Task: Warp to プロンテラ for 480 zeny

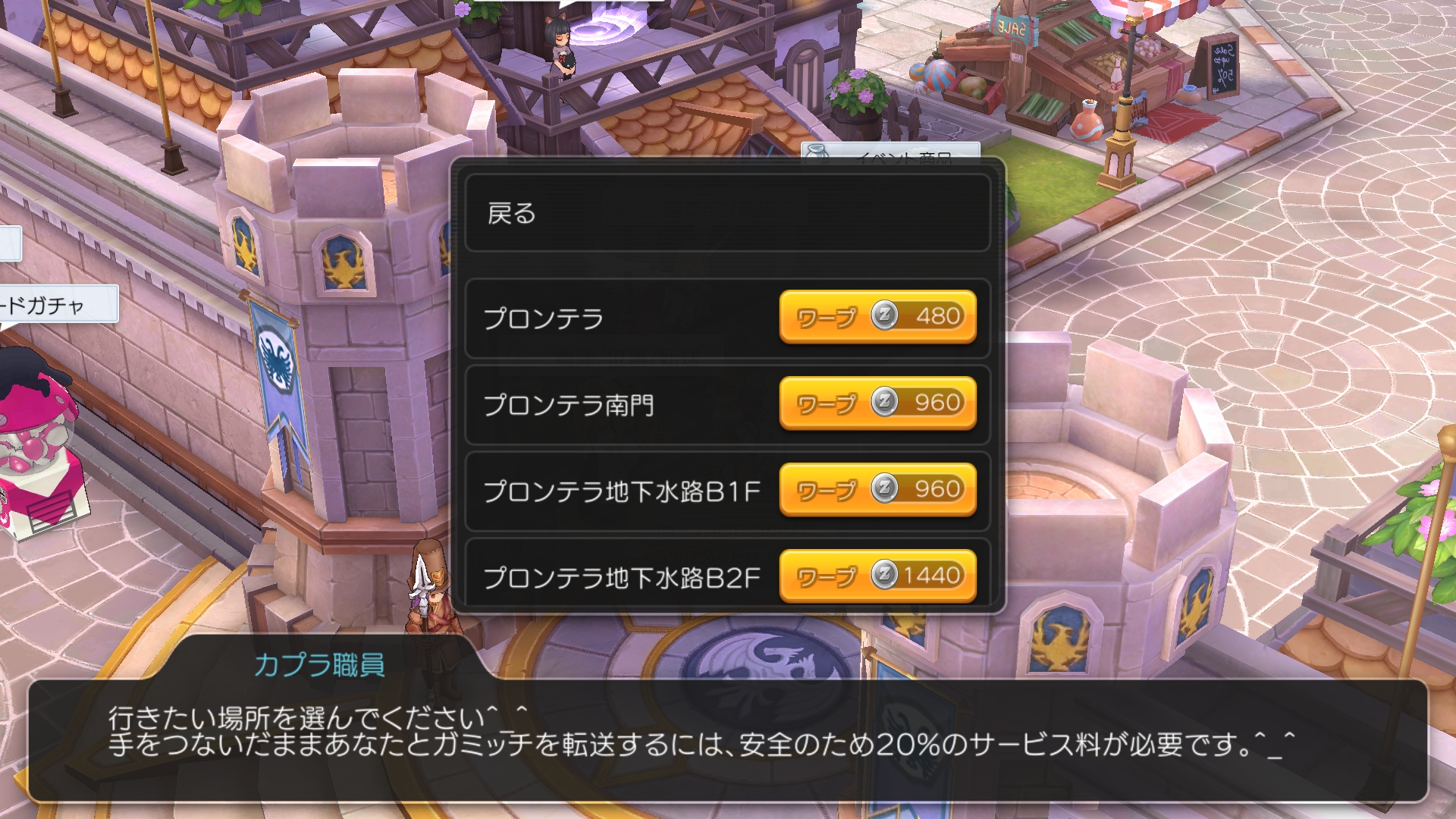Action: pyautogui.click(x=877, y=317)
